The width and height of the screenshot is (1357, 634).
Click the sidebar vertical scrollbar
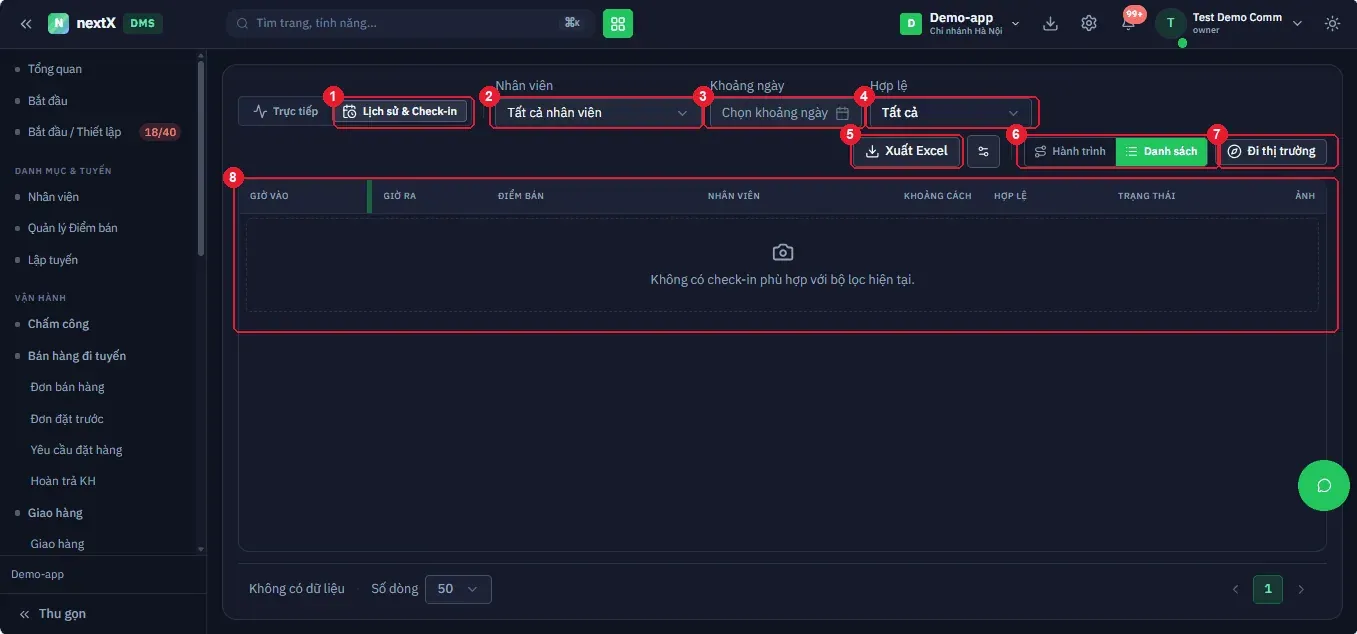pos(201,160)
